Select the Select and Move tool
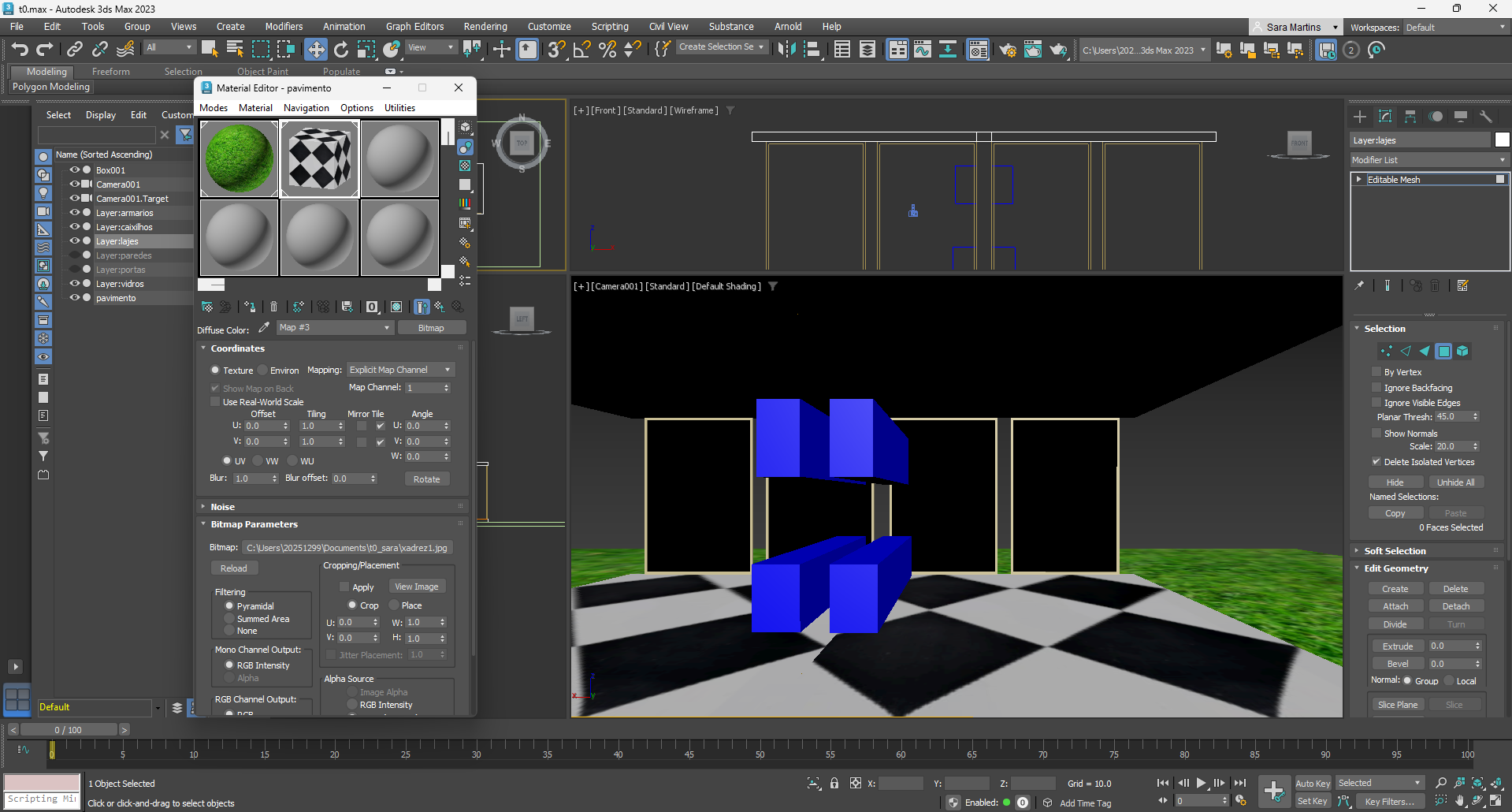1512x812 pixels. tap(315, 50)
